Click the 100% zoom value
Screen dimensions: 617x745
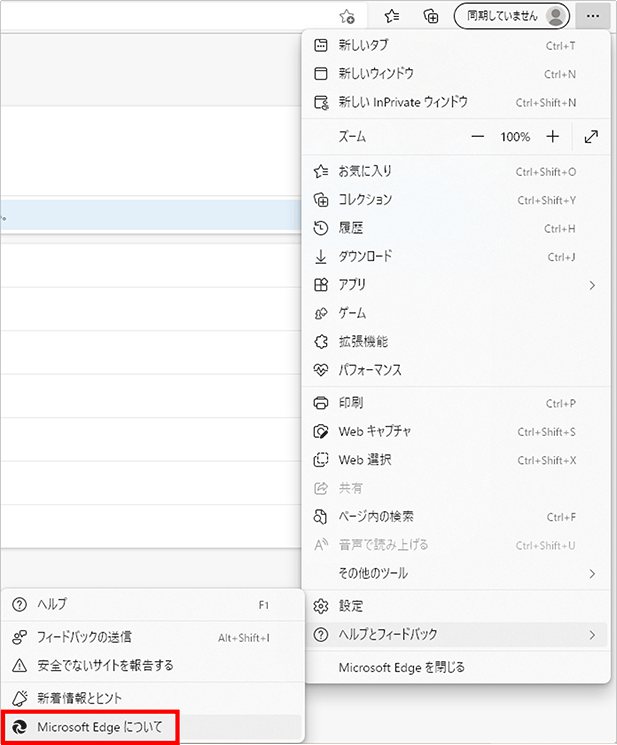pos(515,137)
